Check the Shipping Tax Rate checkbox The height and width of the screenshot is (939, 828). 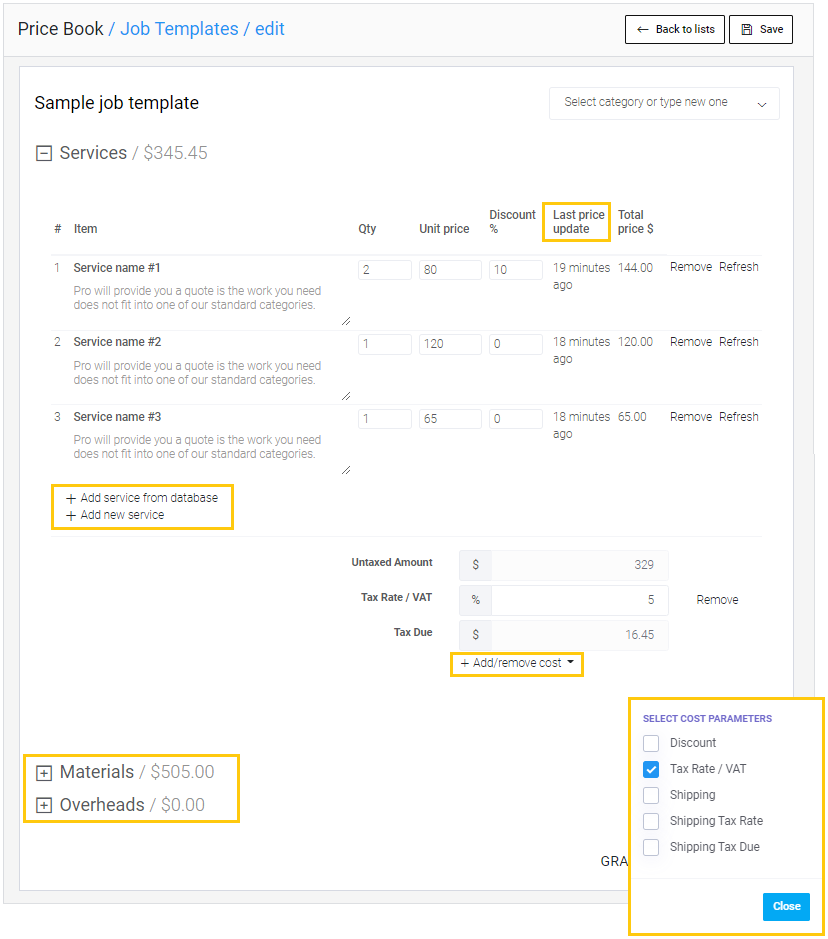point(651,821)
